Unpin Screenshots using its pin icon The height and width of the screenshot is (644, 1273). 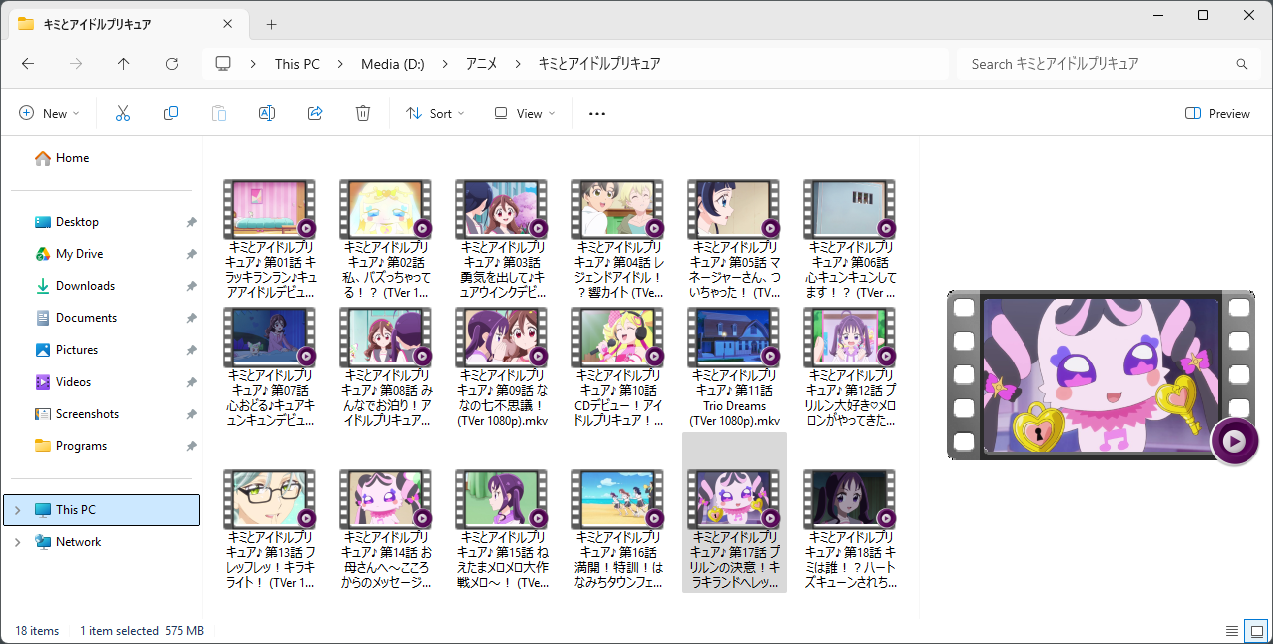191,414
